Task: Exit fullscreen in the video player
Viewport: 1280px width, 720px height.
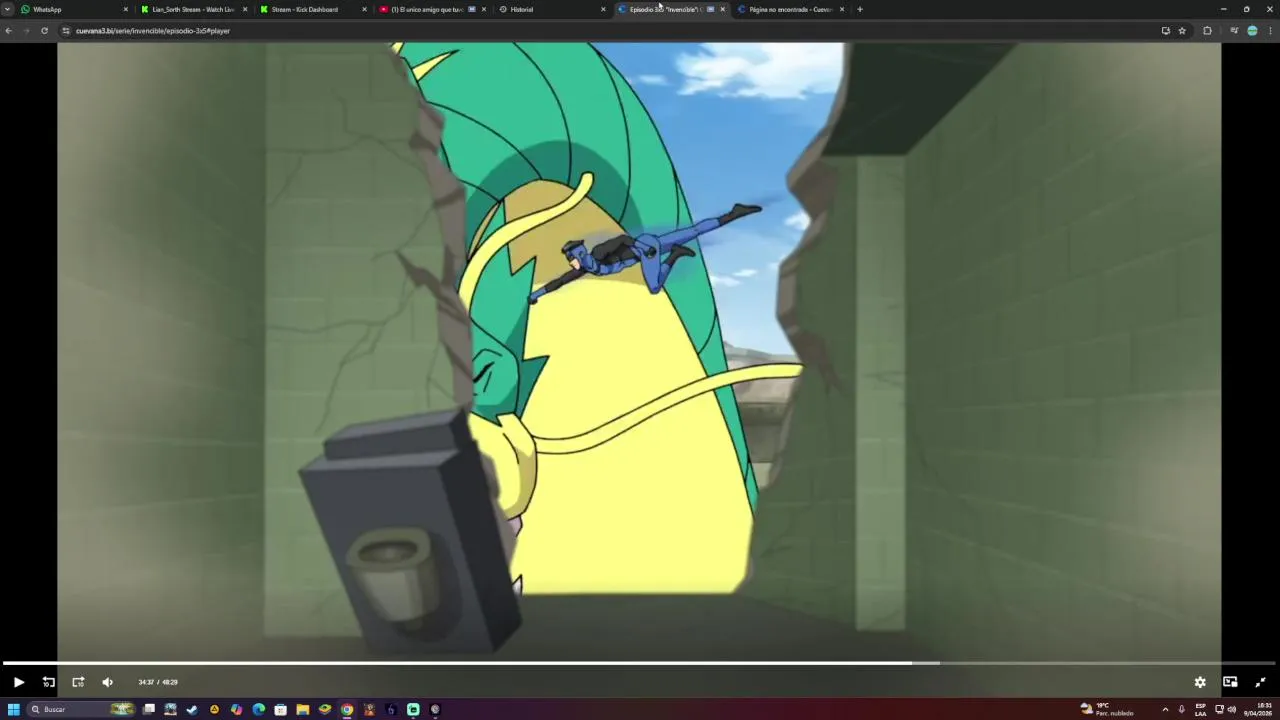Action: pyautogui.click(x=1260, y=682)
